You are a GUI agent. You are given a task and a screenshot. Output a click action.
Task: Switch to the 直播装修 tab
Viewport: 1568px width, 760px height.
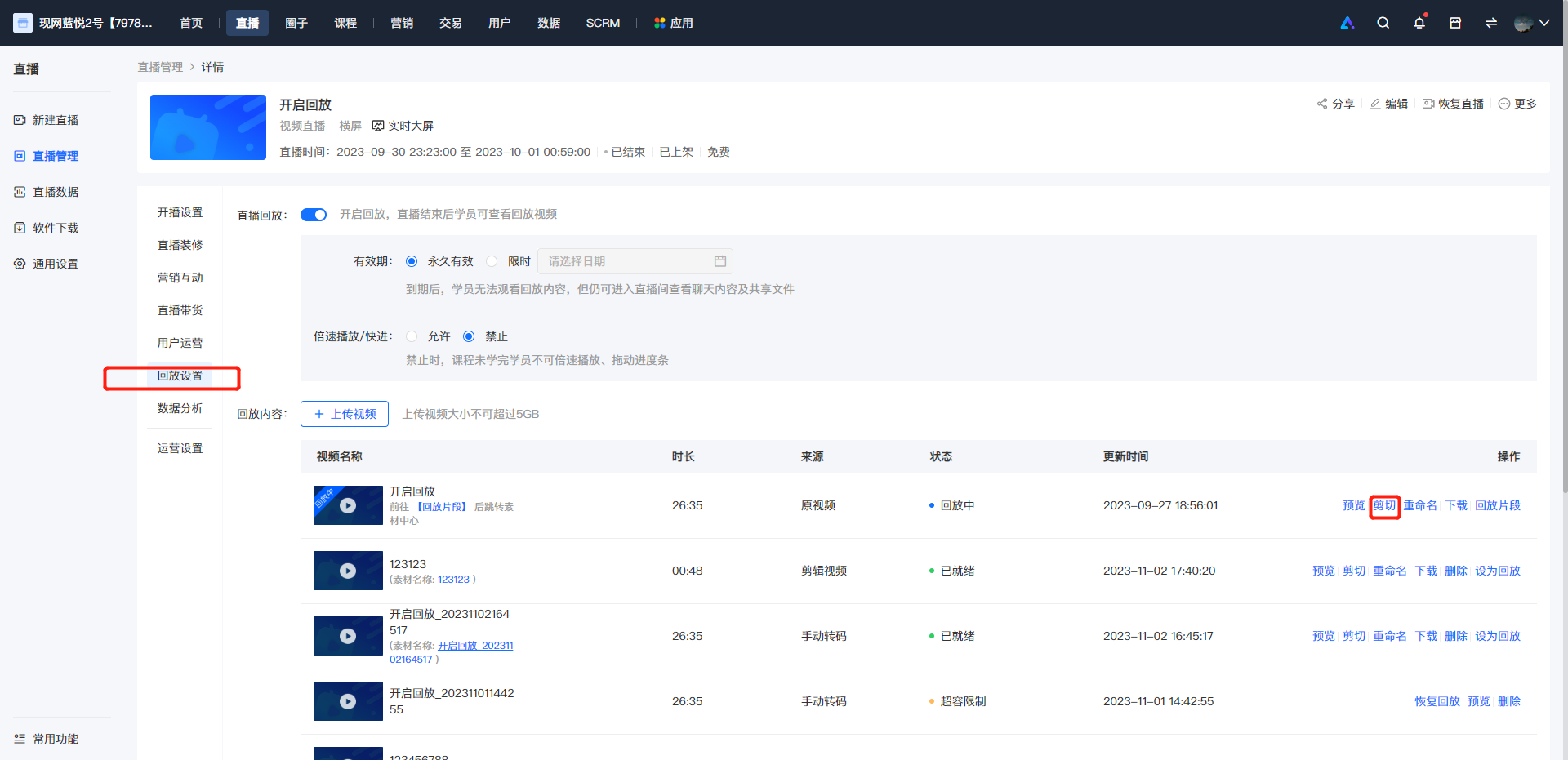[x=180, y=245]
